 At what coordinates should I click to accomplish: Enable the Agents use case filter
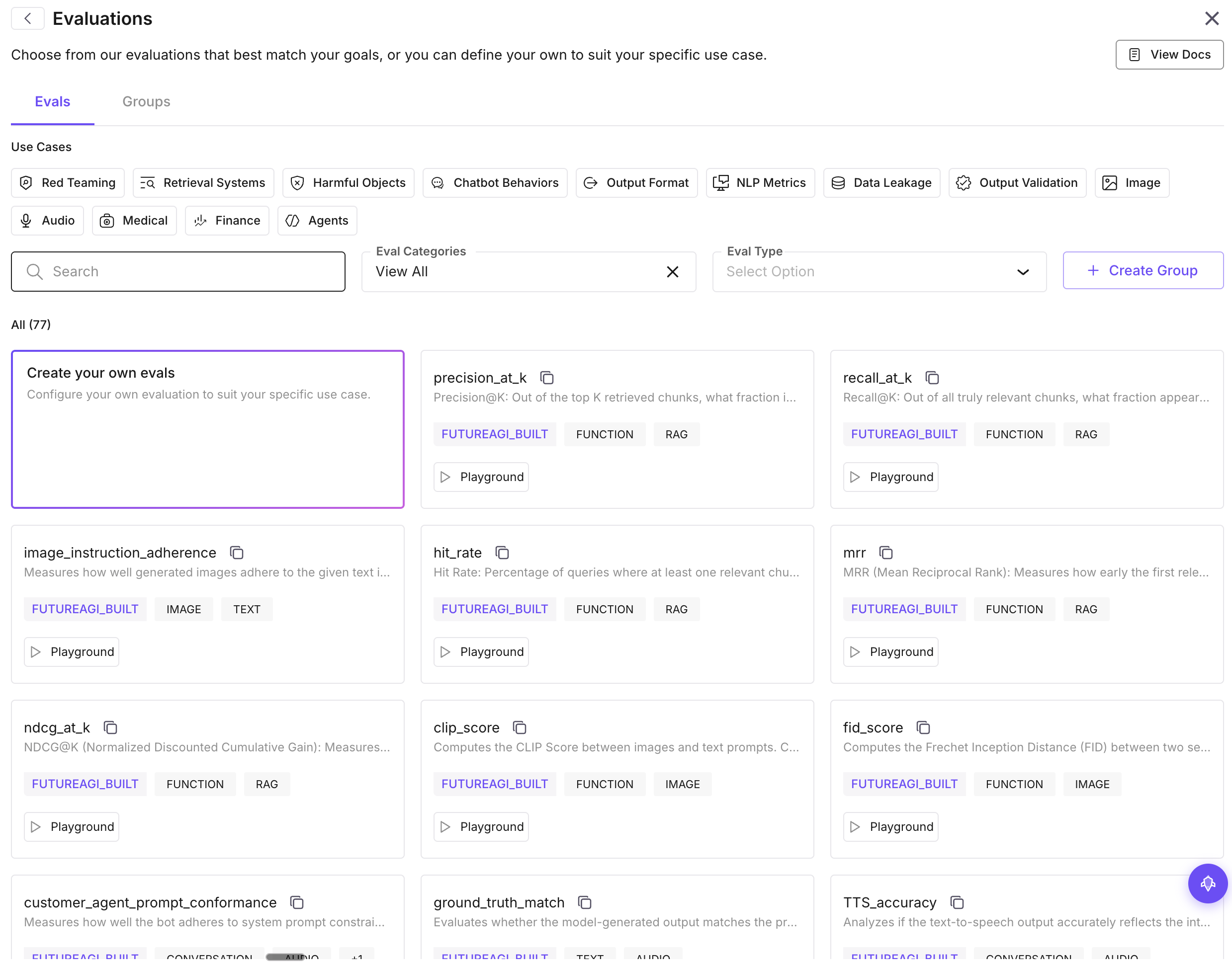[317, 221]
